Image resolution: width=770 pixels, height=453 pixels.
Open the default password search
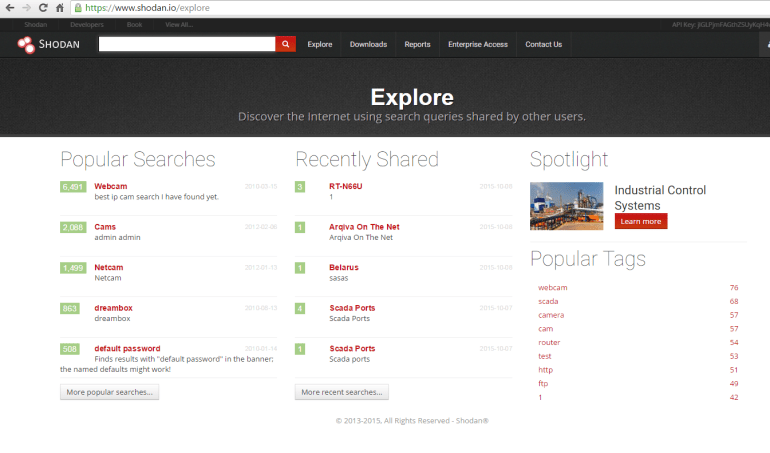(x=127, y=348)
